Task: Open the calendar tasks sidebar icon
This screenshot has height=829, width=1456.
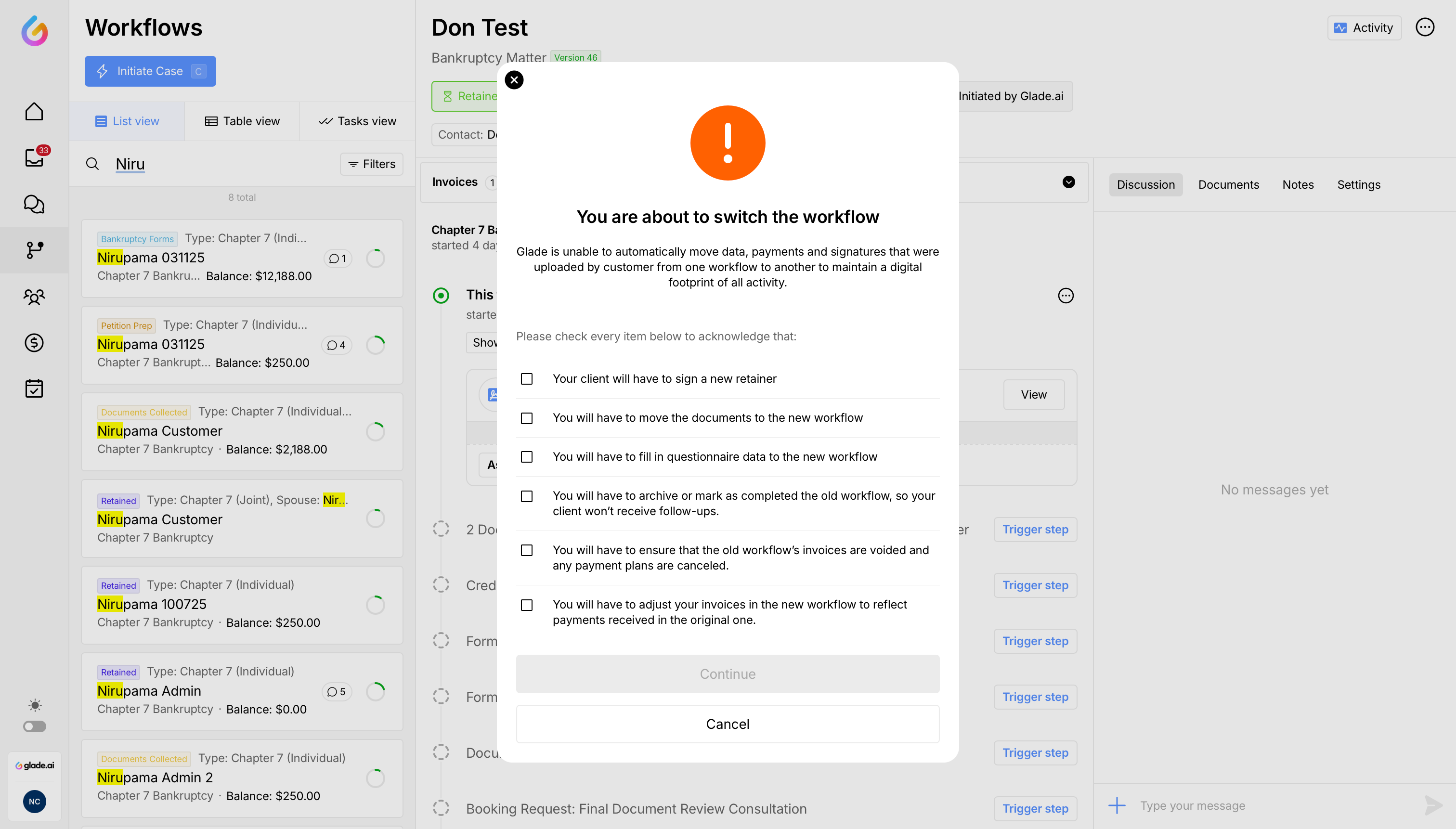Action: pyautogui.click(x=34, y=389)
